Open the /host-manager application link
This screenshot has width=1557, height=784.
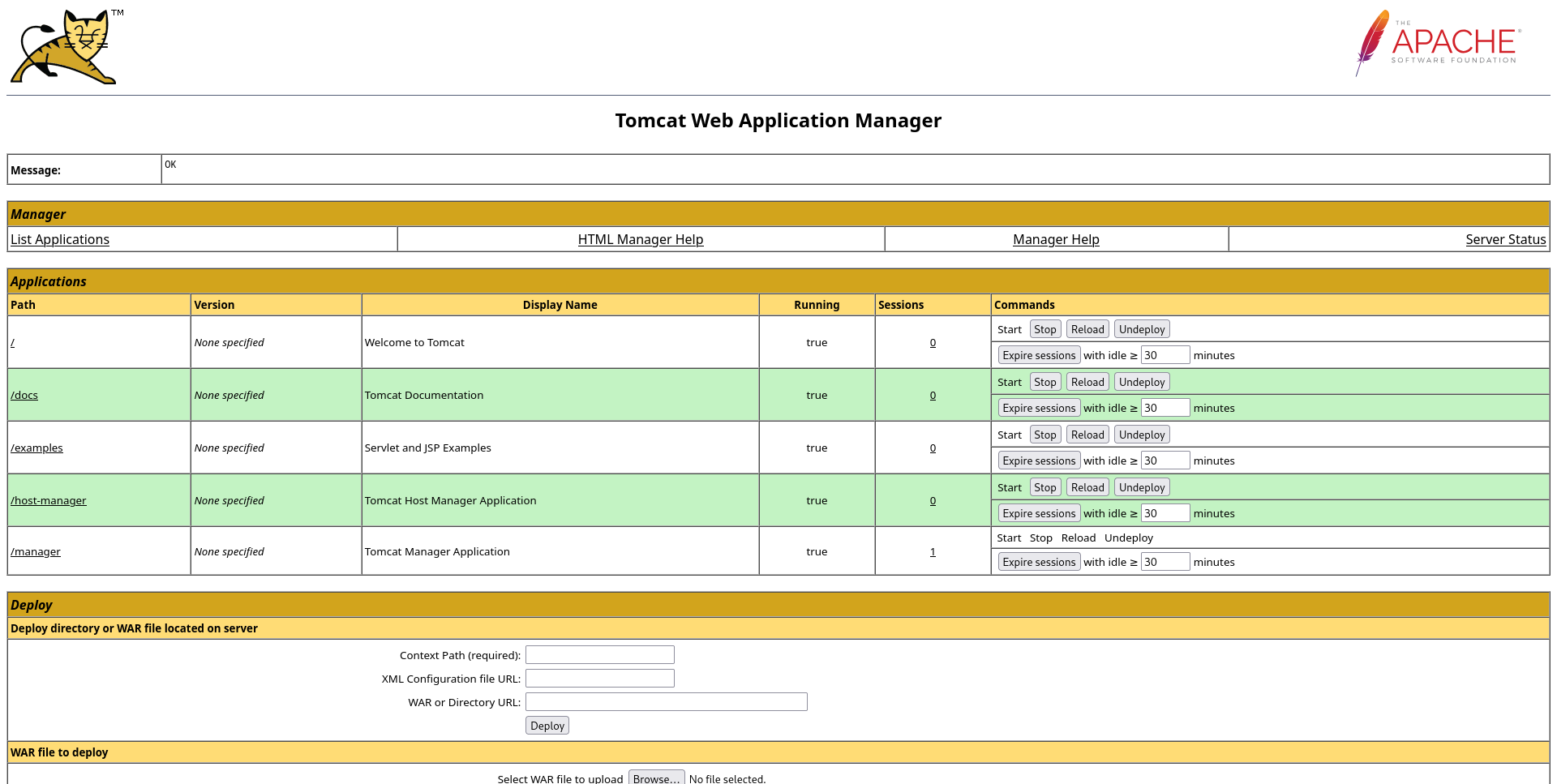(49, 500)
